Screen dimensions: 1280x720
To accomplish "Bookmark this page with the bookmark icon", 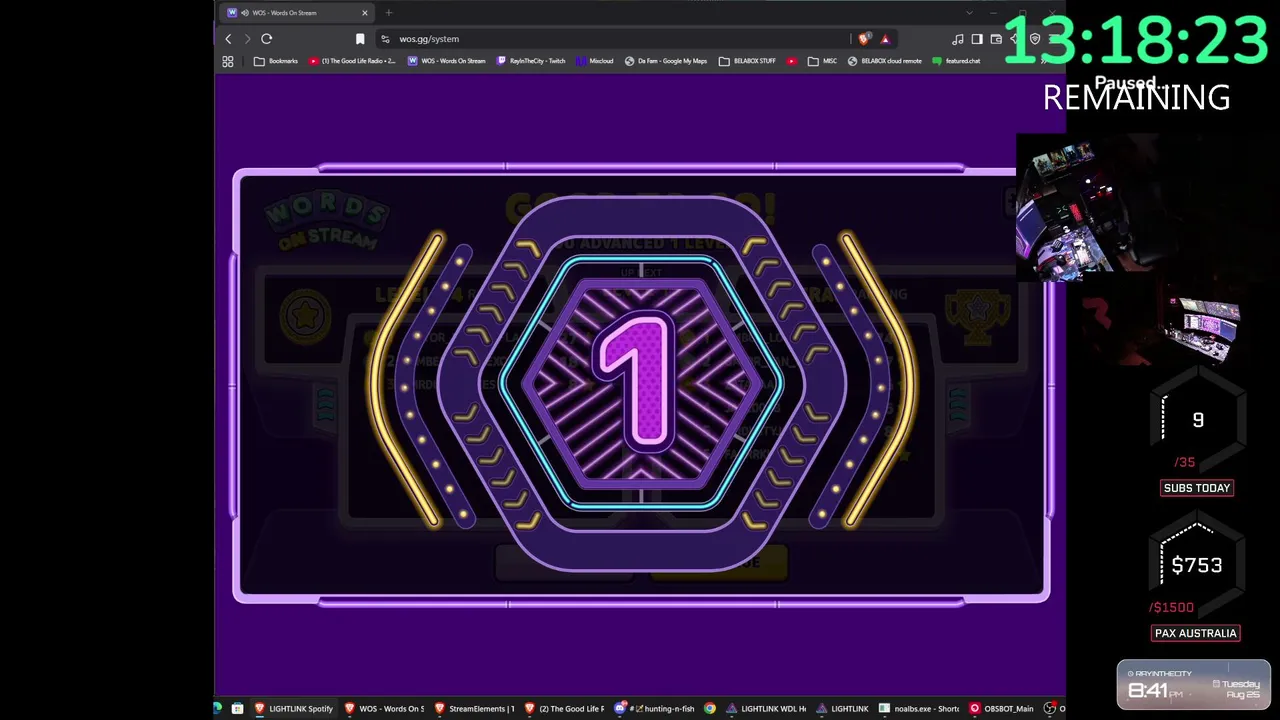I will 360,39.
